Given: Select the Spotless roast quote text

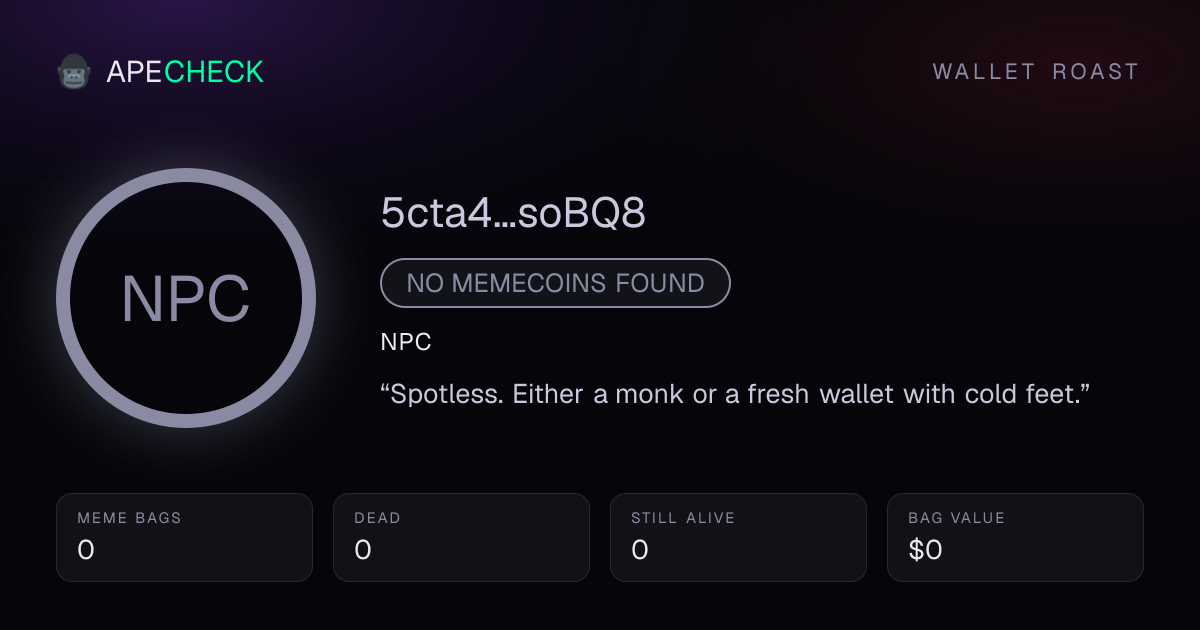Looking at the screenshot, I should pyautogui.click(x=735, y=394).
